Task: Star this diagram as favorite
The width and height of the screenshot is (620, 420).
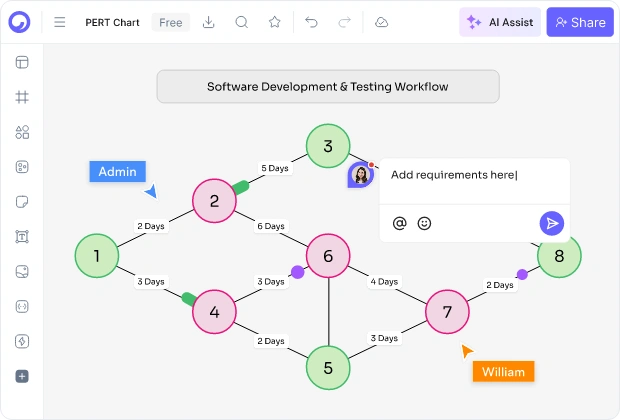Action: click(x=274, y=22)
